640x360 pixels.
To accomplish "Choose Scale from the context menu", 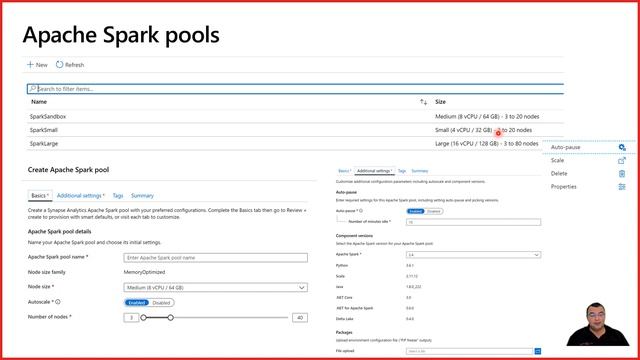I will pyautogui.click(x=557, y=160).
